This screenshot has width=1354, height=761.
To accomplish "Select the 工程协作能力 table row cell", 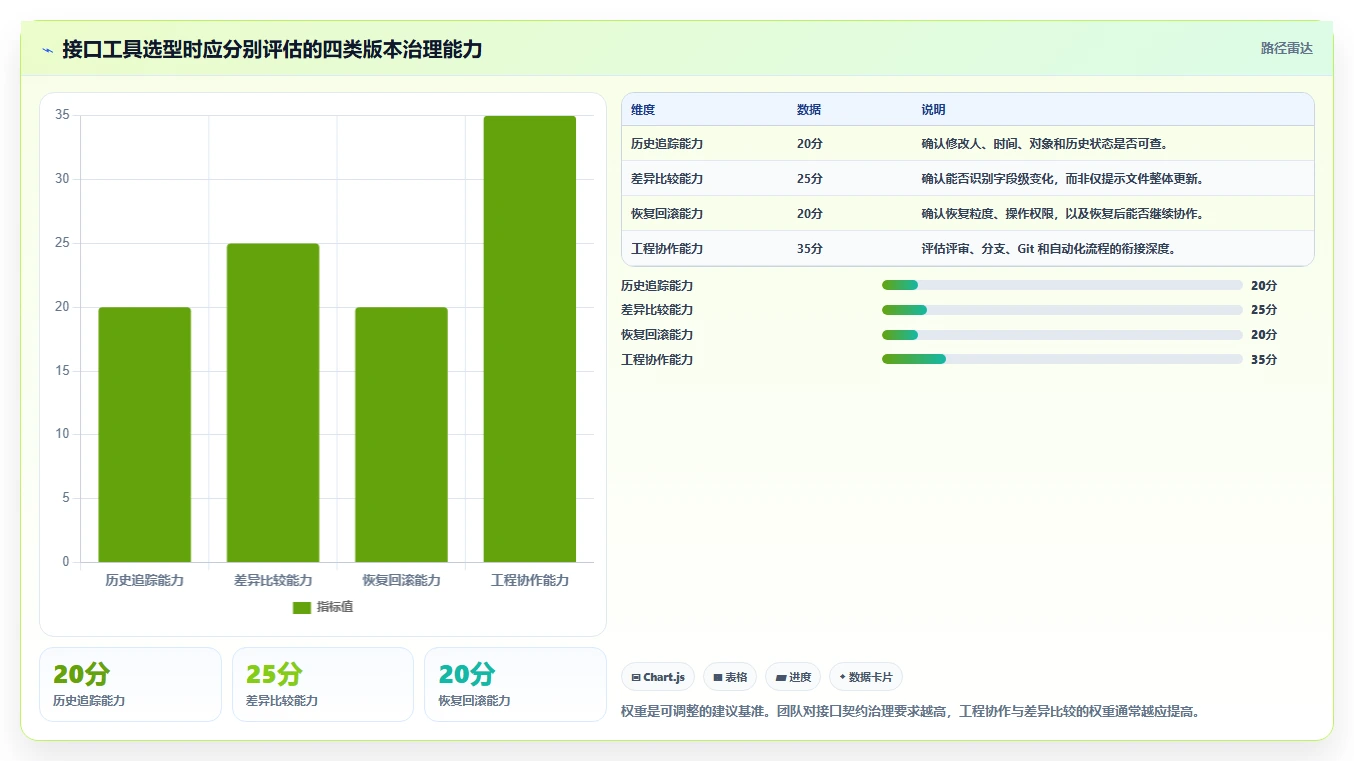I will pyautogui.click(x=667, y=248).
